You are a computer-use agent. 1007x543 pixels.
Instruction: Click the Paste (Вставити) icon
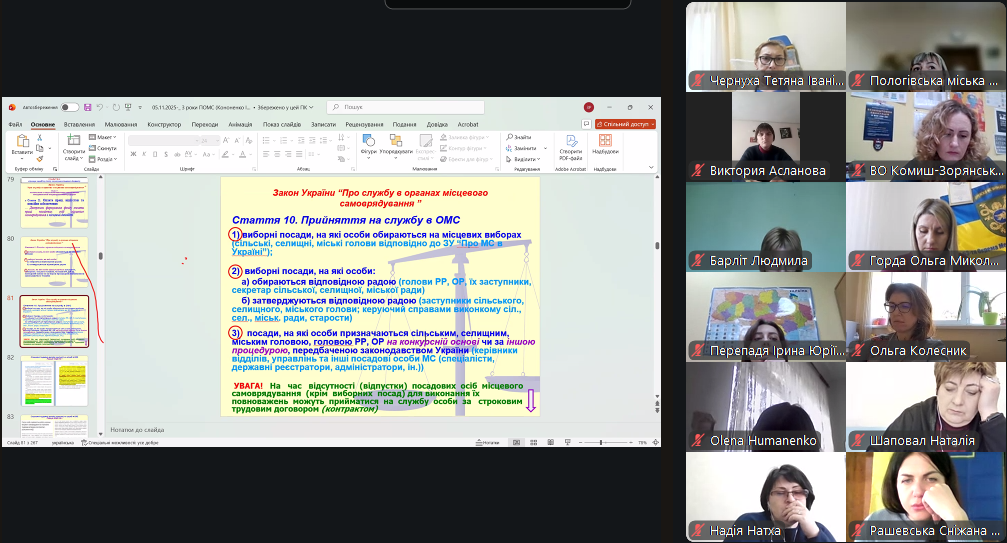(x=21, y=144)
